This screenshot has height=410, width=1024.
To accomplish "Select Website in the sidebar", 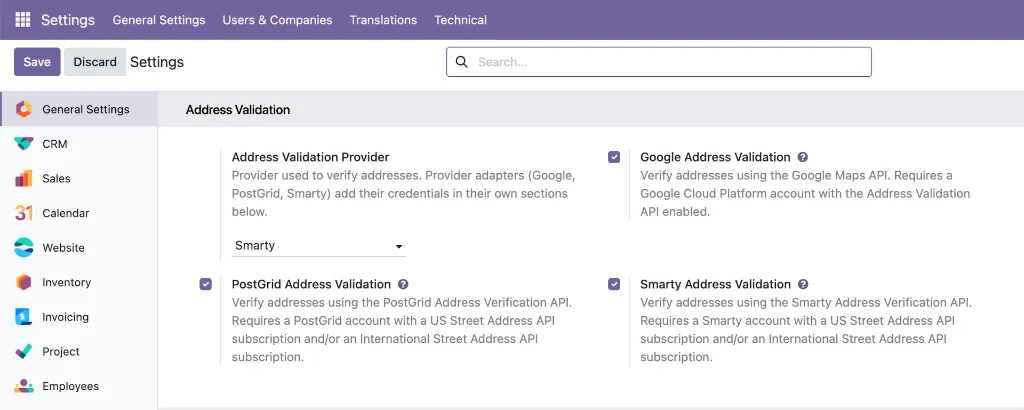I will [79, 247].
